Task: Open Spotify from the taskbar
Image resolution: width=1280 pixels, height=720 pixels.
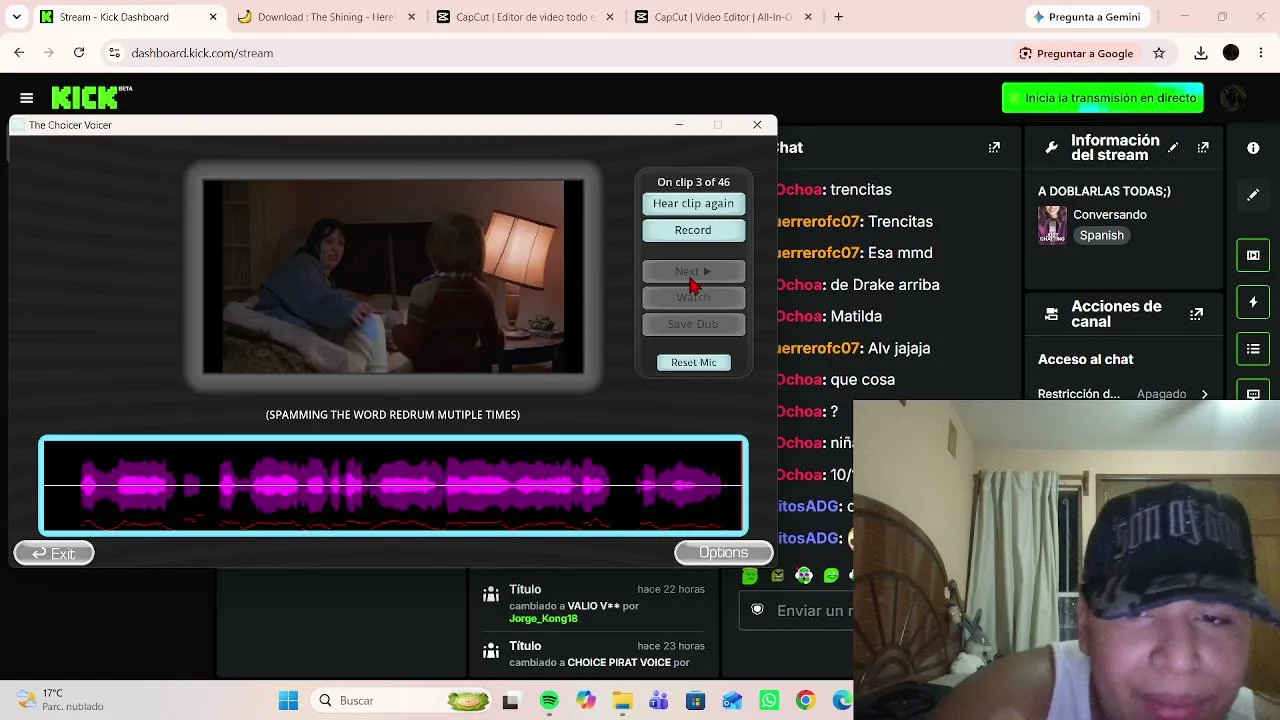Action: [549, 700]
